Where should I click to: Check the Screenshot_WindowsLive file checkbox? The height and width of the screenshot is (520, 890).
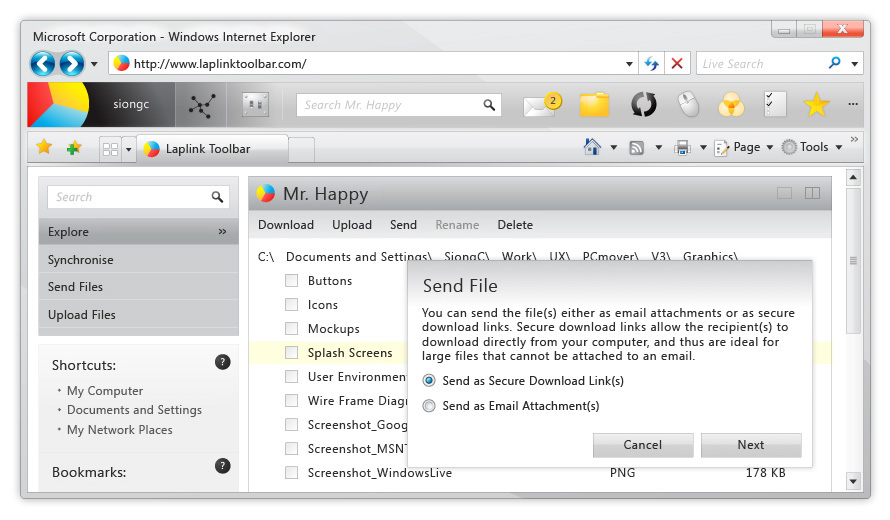292,473
